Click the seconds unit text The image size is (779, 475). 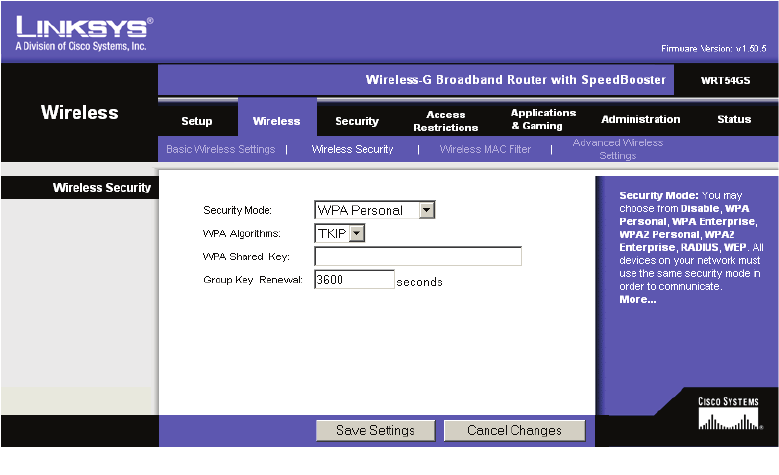(419, 282)
